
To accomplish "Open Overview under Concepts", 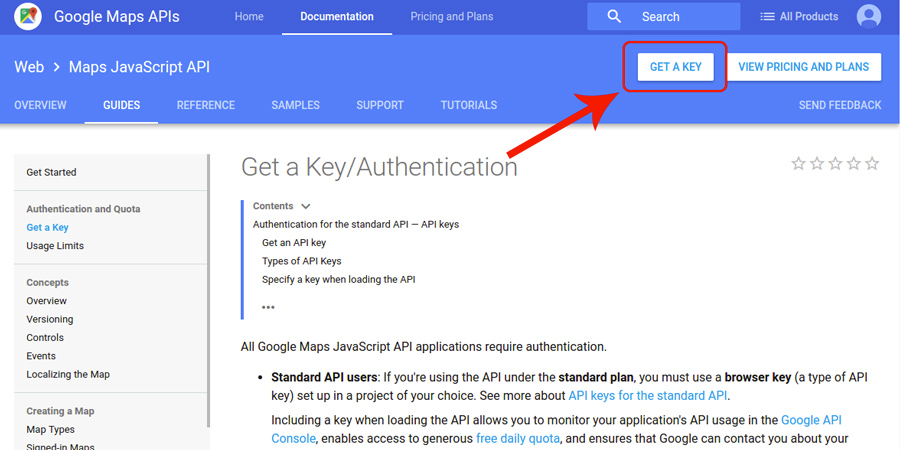I will point(46,301).
